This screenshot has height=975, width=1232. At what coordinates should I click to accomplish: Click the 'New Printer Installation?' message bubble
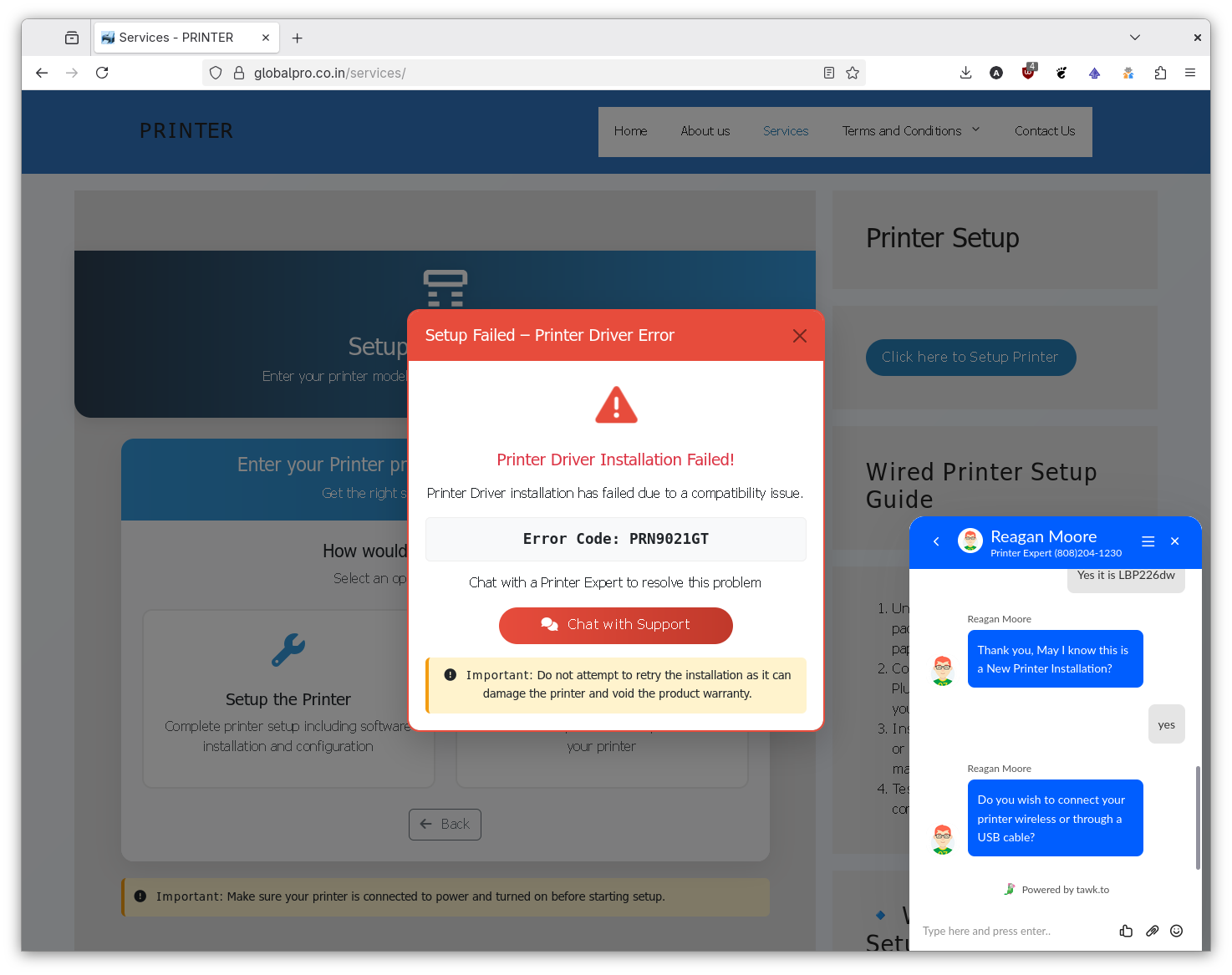1055,659
